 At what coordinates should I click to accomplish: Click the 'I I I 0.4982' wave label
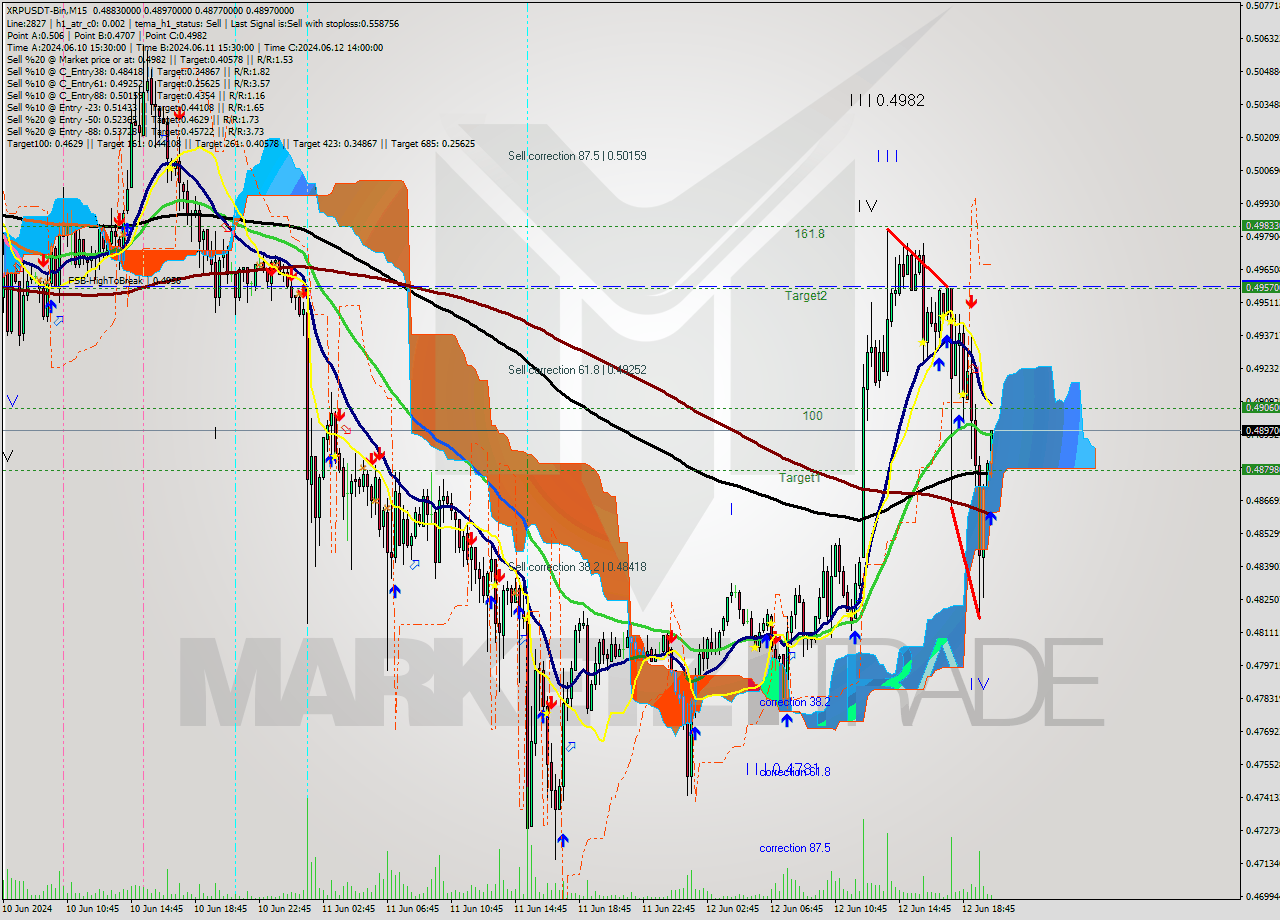pyautogui.click(x=887, y=100)
